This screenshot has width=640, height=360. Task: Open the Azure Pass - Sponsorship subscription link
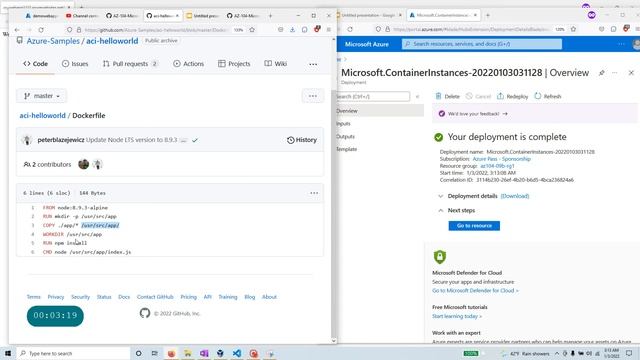click(502, 159)
